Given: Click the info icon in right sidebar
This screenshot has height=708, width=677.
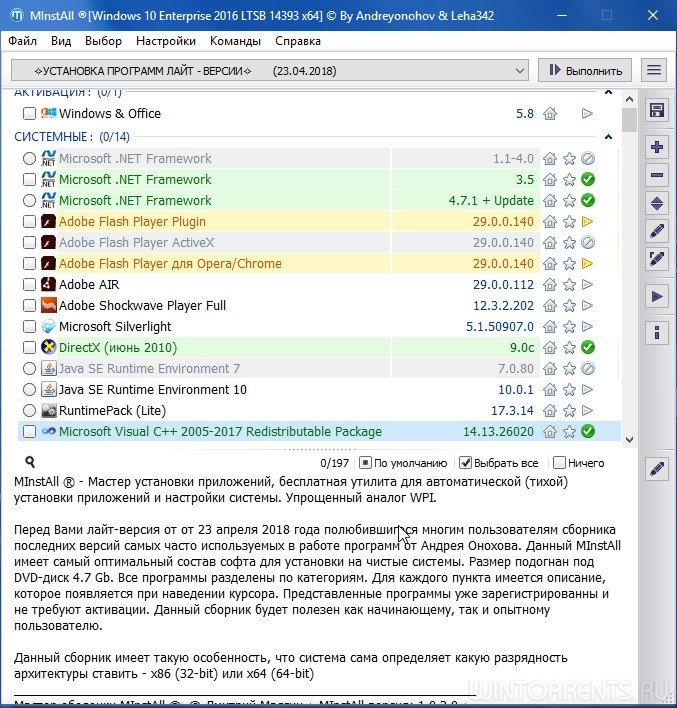Looking at the screenshot, I should click(x=657, y=332).
